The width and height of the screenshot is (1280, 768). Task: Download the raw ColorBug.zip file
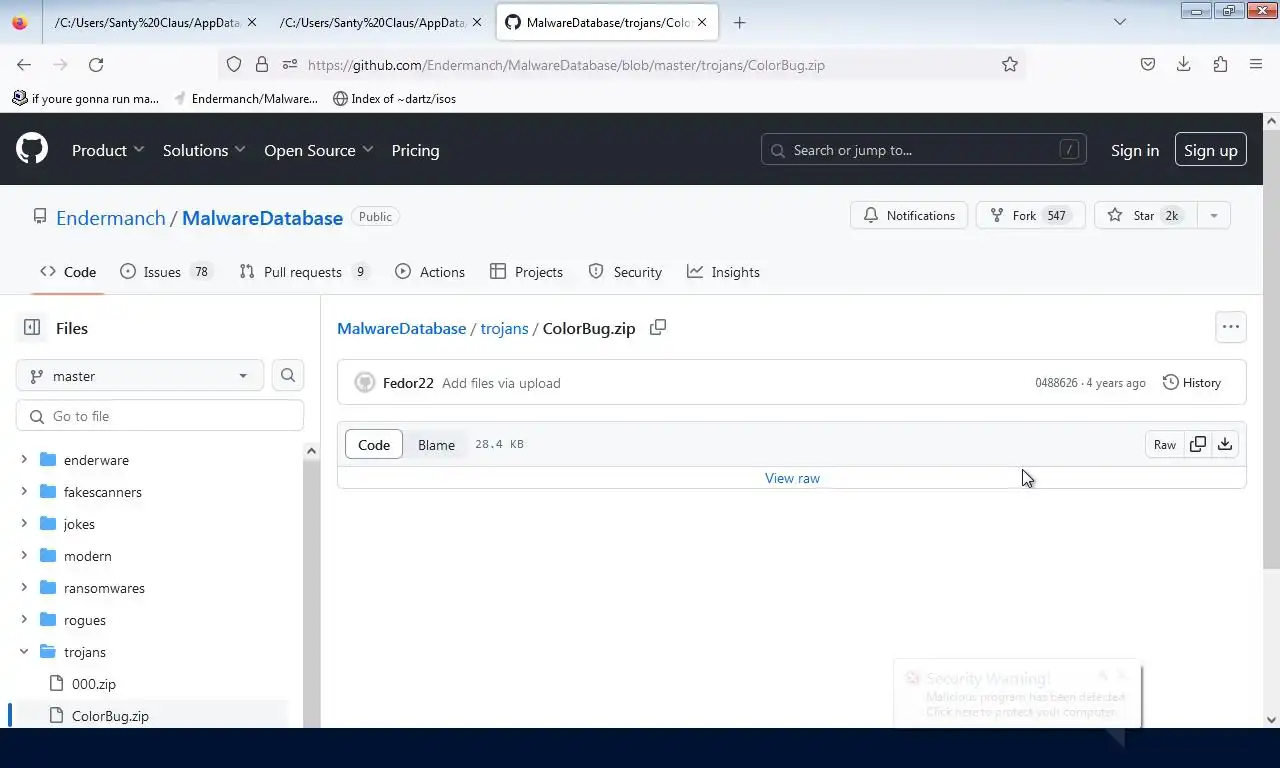1225,445
